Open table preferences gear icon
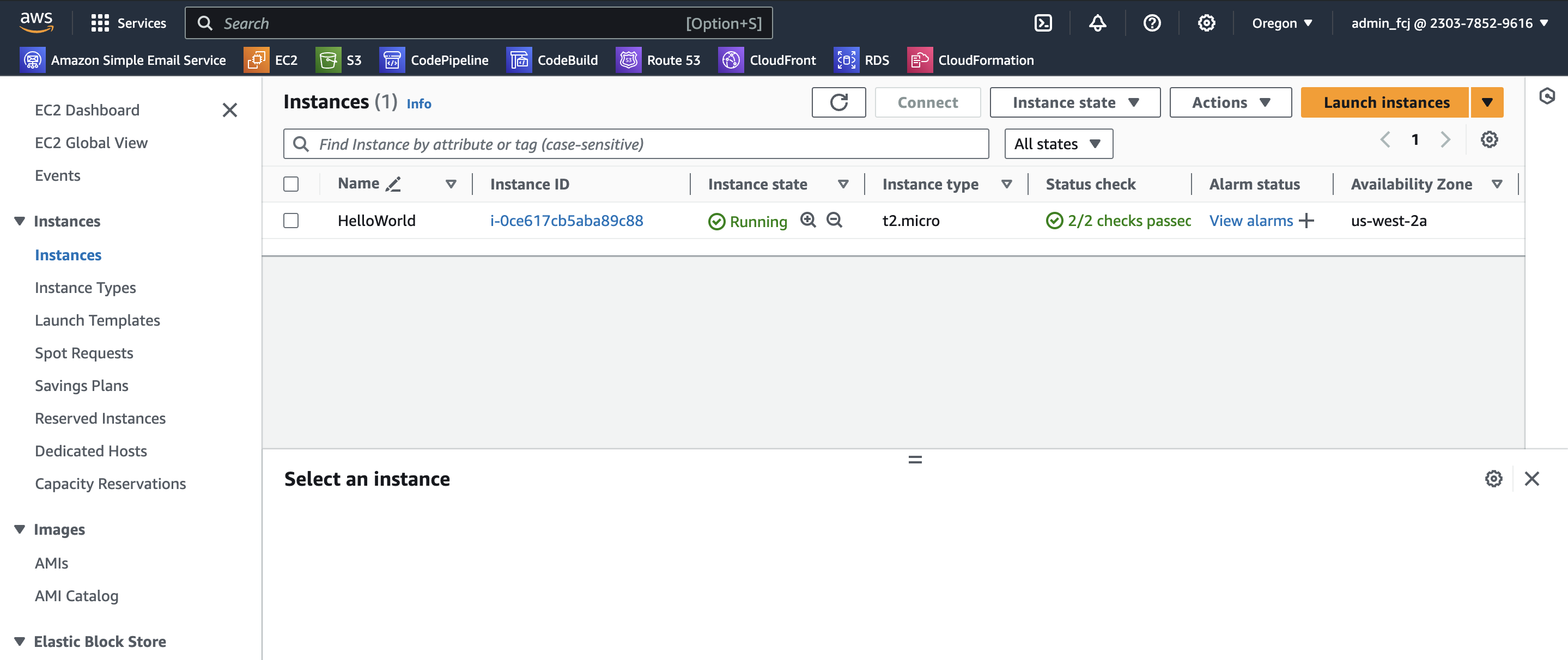This screenshot has height=660, width=1568. coord(1489,139)
